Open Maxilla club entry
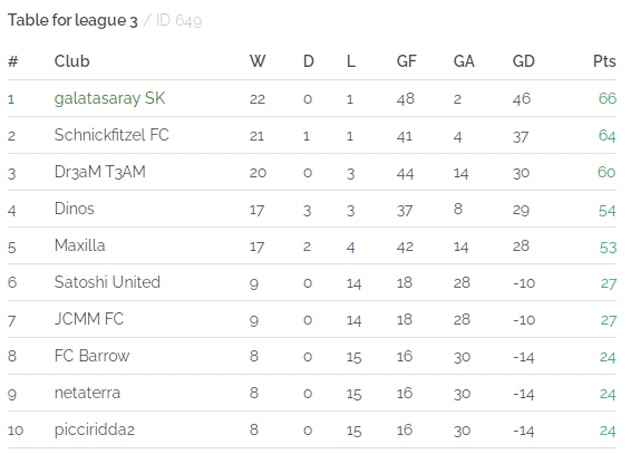Image resolution: width=640 pixels, height=454 pixels. [x=80, y=245]
